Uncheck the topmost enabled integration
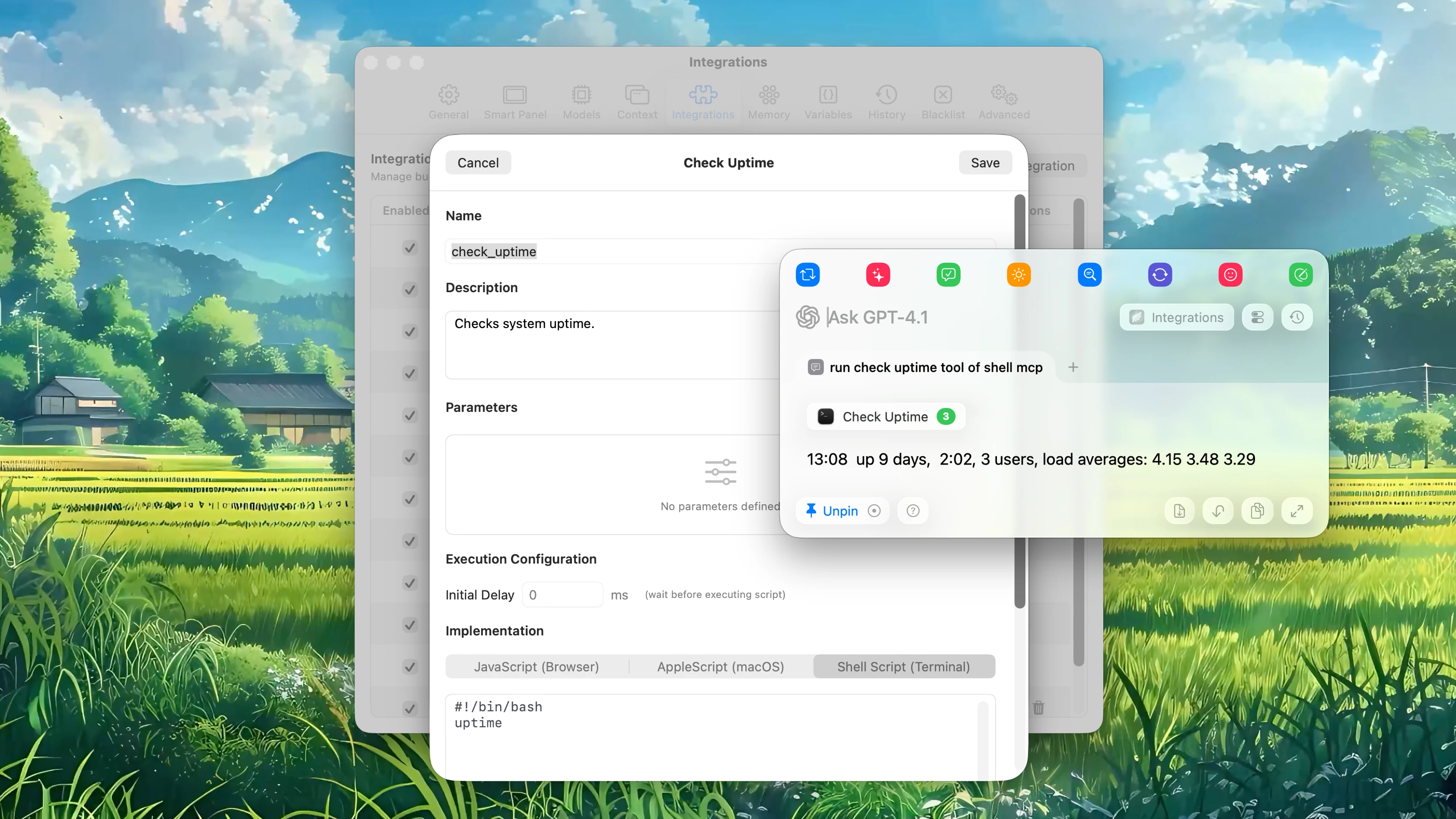Viewport: 1456px width, 819px height. 410,247
